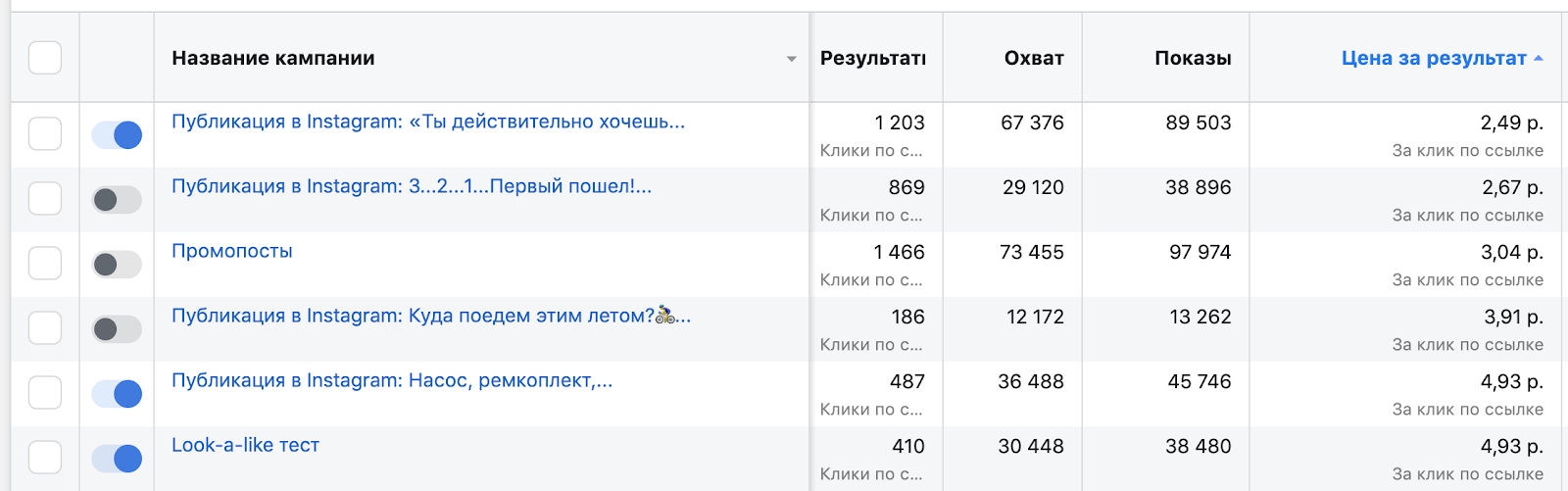Screen dimensions: 1568x491
Task: Check the Look-a-like тест row checkbox
Action: tap(45, 458)
